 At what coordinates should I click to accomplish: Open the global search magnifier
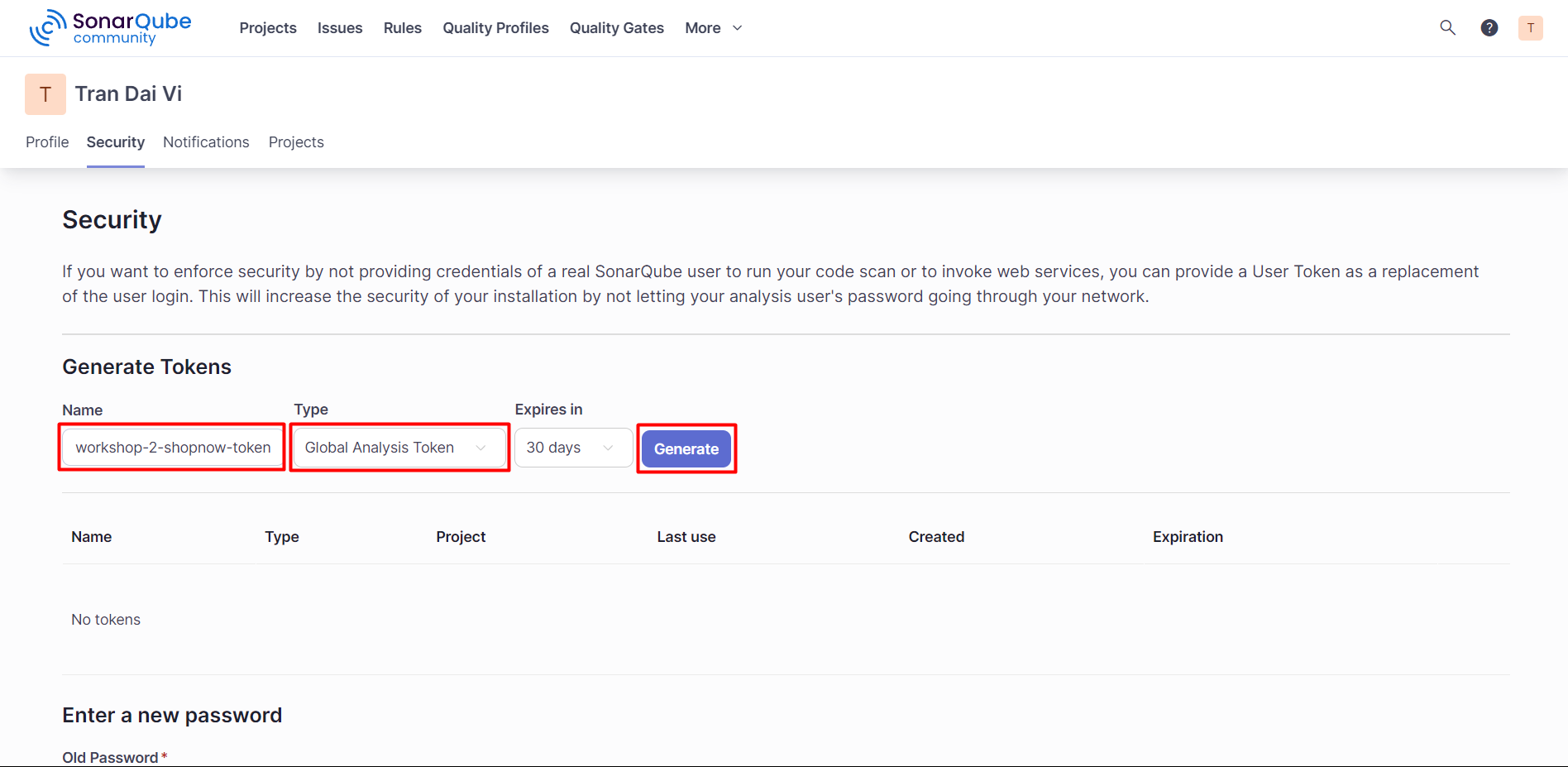(x=1447, y=27)
